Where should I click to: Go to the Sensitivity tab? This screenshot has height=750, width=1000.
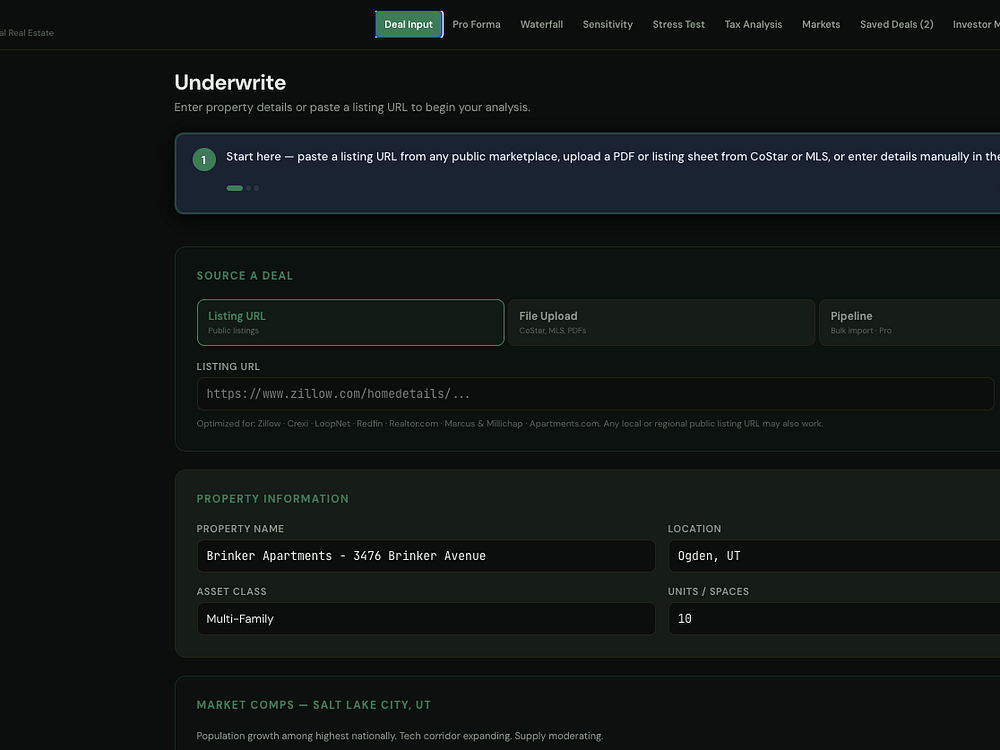tap(607, 24)
